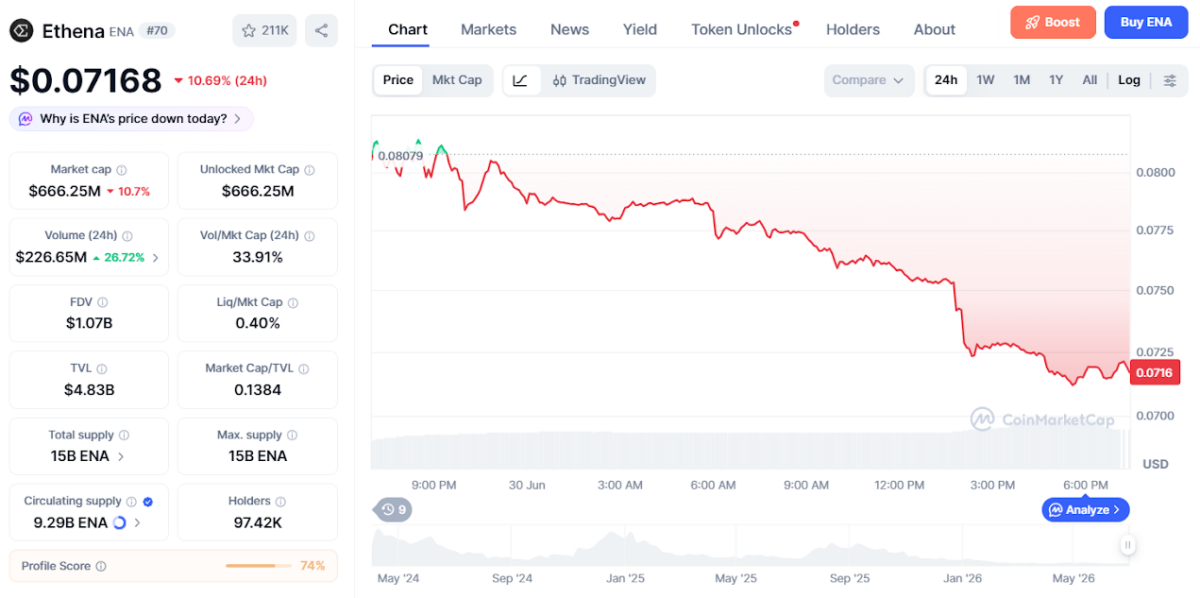This screenshot has height=598, width=1200.
Task: Click the 0.0716 current price label
Action: (x=1156, y=373)
